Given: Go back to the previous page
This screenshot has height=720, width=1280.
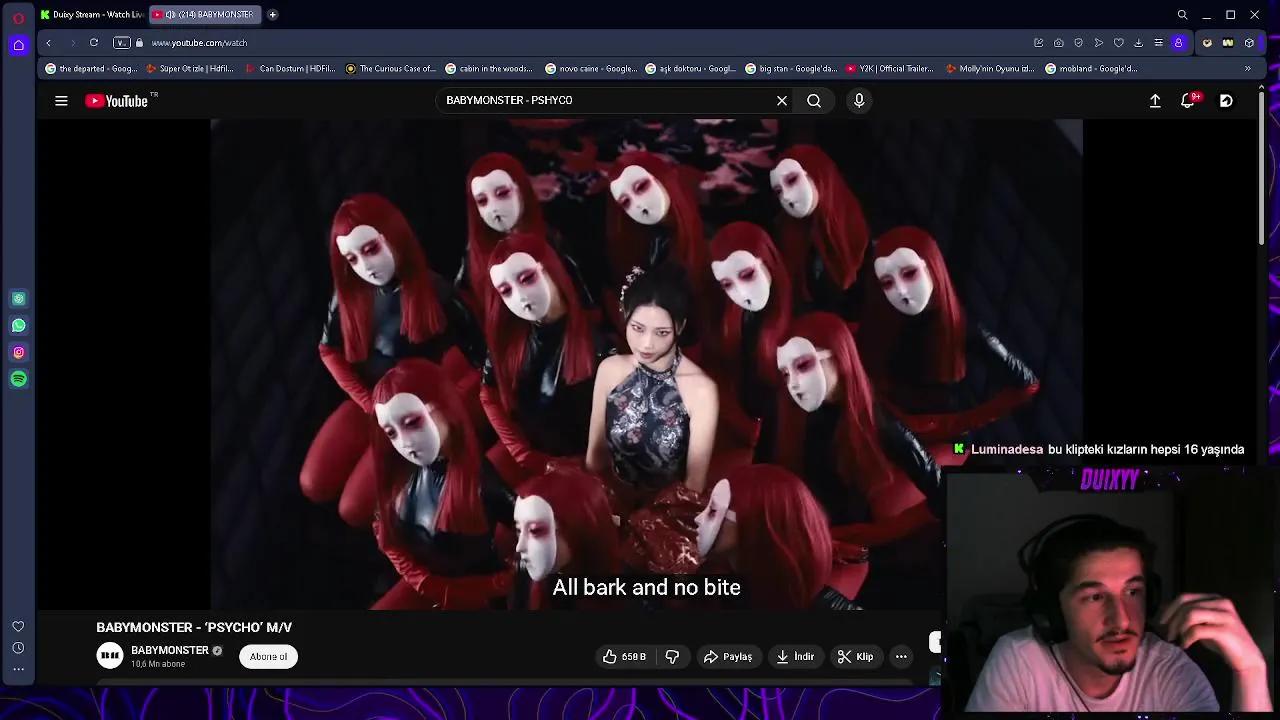Looking at the screenshot, I should [x=48, y=43].
